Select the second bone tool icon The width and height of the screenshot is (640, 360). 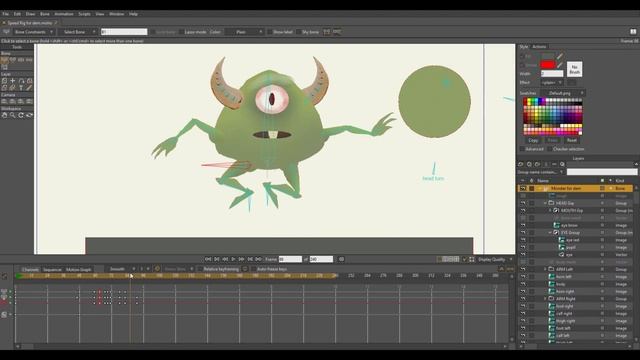click(13, 60)
